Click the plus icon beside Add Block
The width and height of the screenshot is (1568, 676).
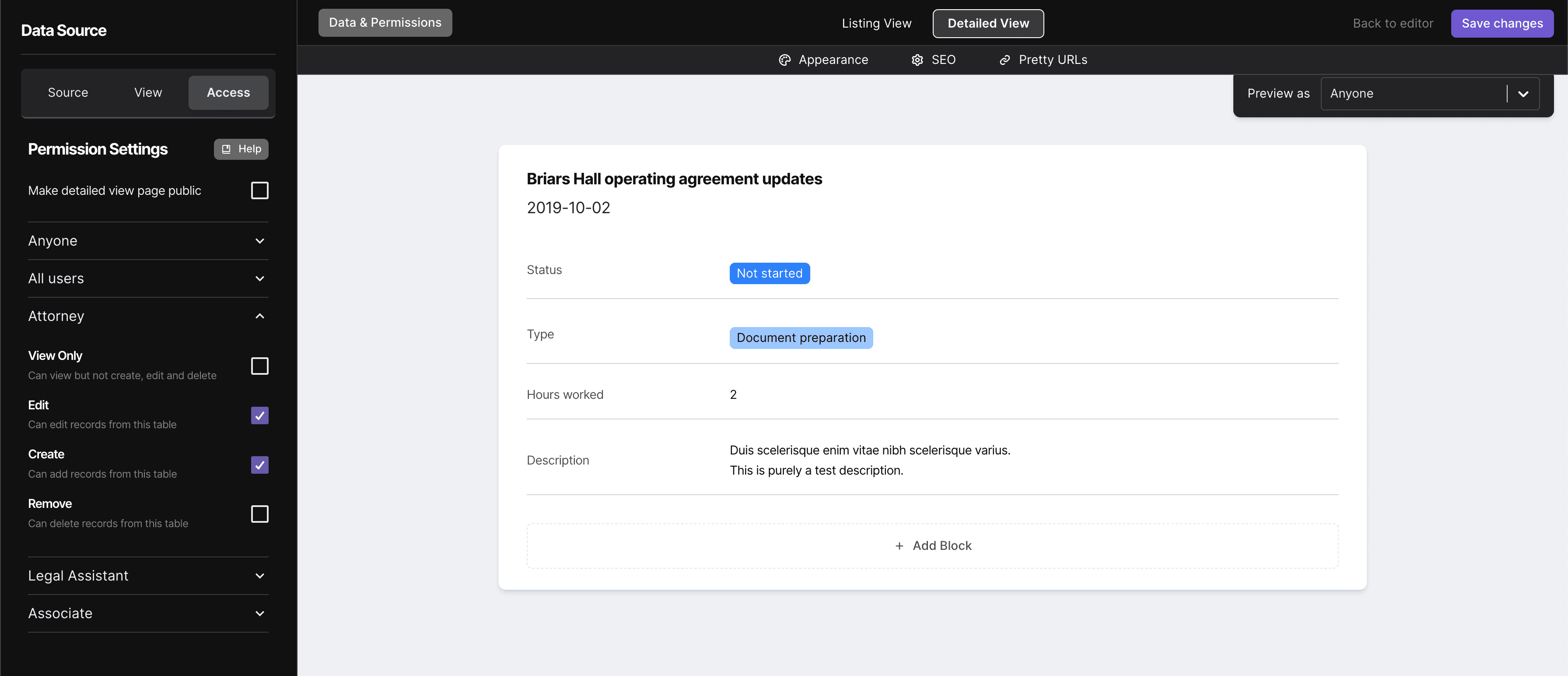click(x=899, y=546)
